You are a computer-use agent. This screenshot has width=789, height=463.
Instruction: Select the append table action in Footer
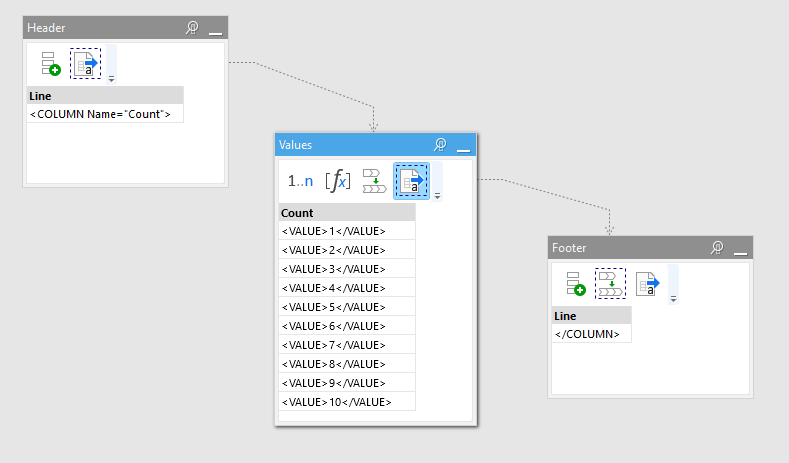[610, 283]
